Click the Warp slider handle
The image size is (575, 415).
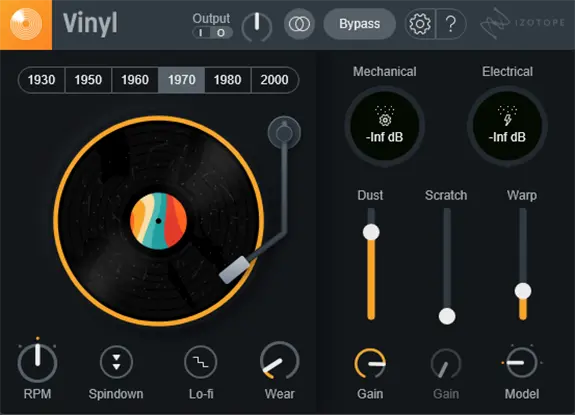523,291
